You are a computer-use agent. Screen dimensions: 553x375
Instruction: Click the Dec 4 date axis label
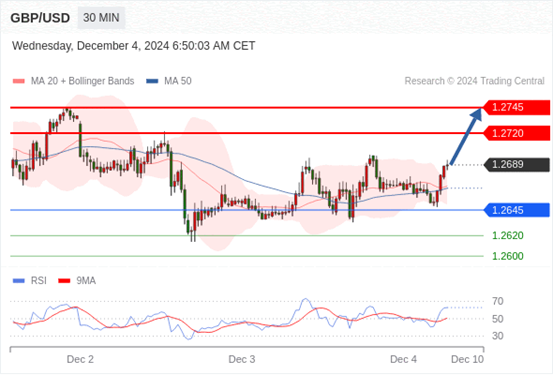coord(403,359)
